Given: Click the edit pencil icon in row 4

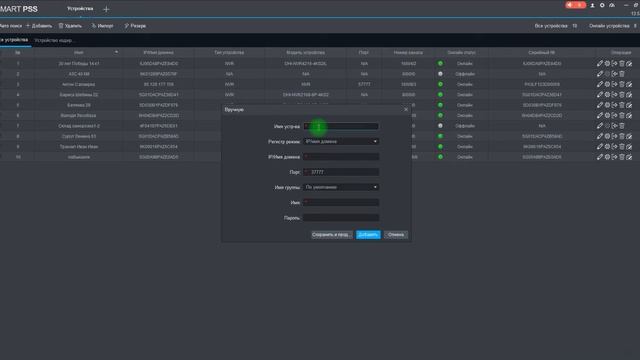Looking at the screenshot, I should [600, 95].
